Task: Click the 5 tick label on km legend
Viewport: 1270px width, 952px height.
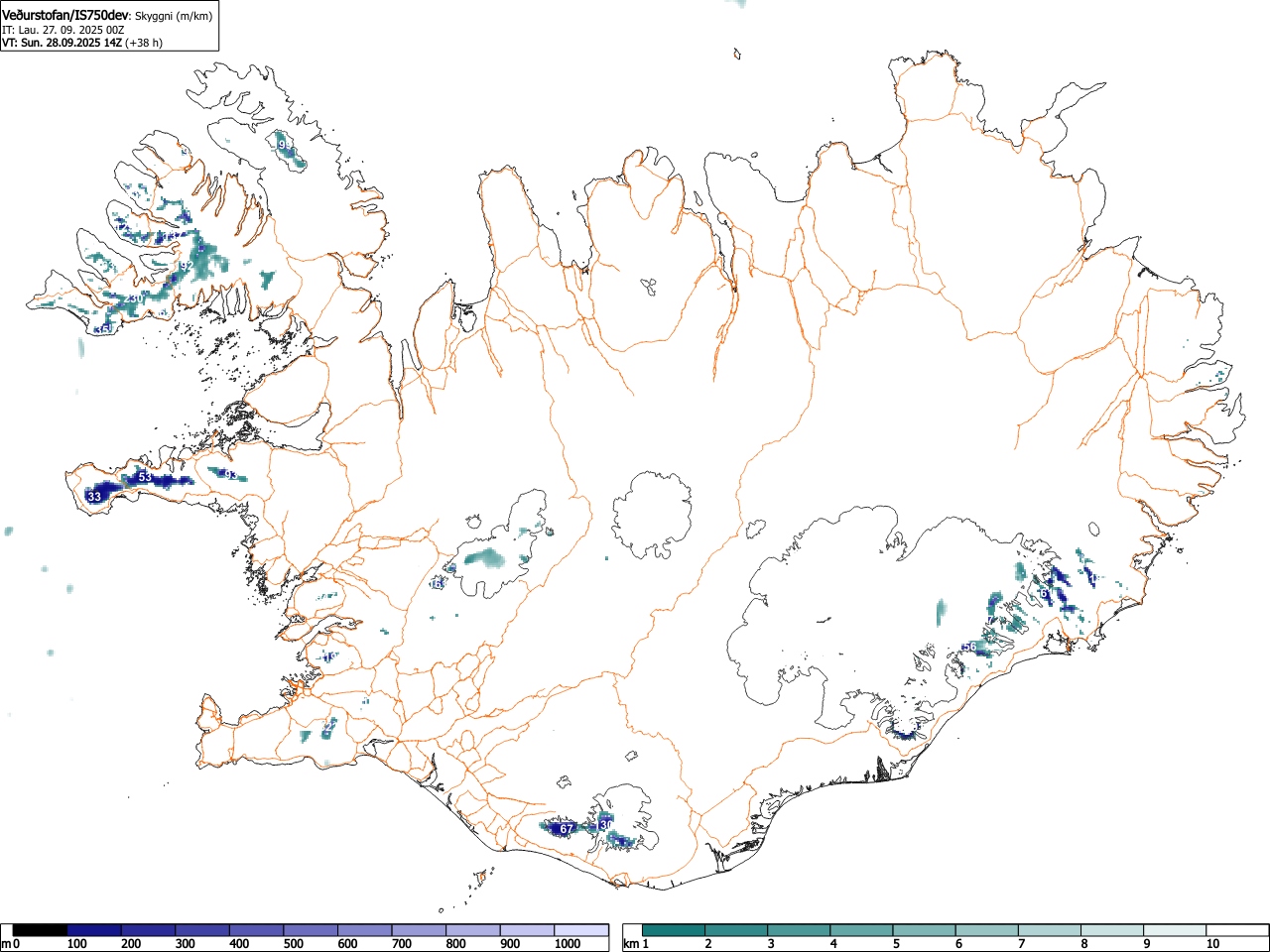Action: (x=896, y=944)
